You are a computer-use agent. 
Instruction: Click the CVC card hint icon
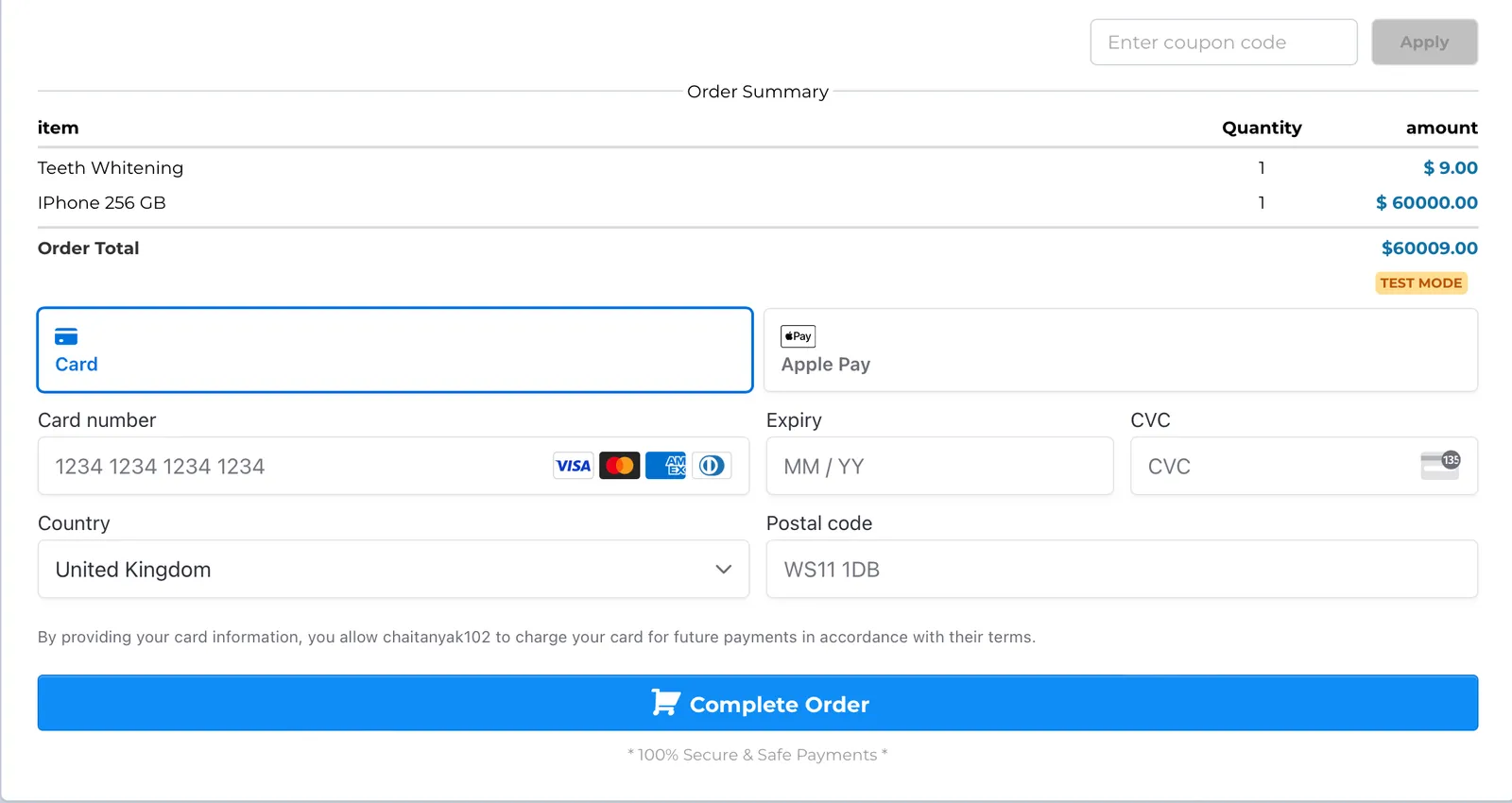click(1440, 465)
